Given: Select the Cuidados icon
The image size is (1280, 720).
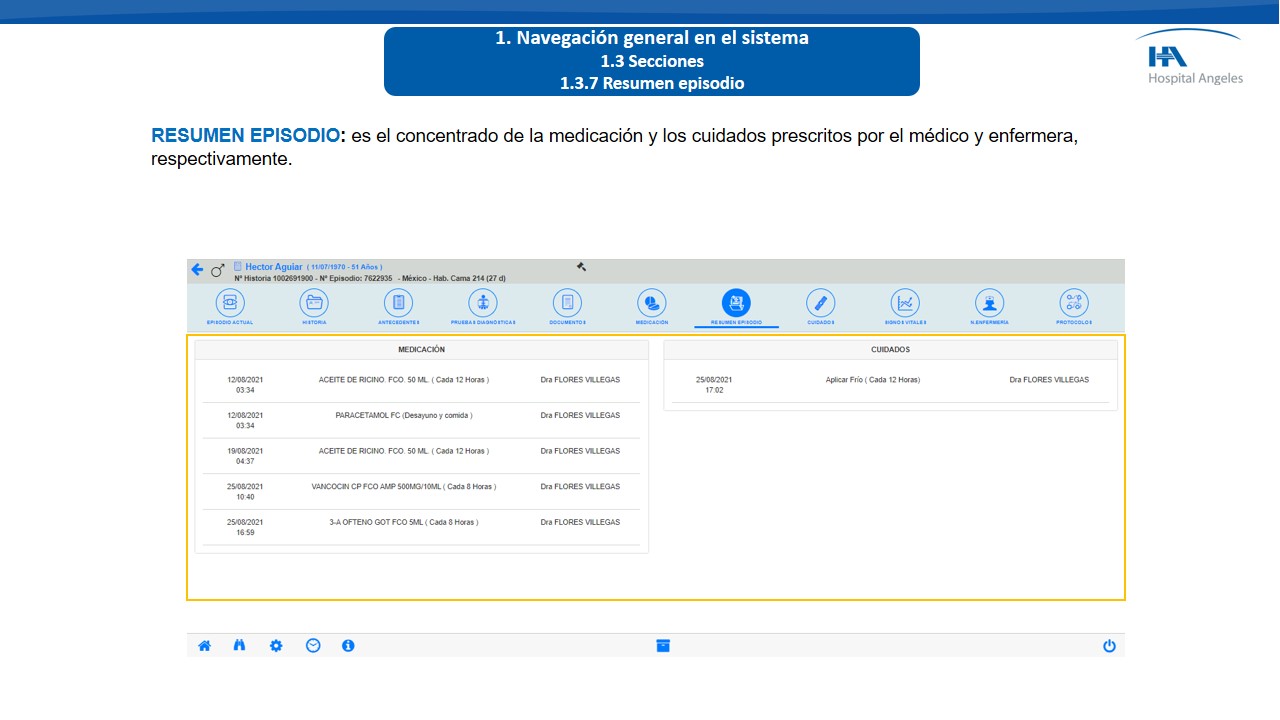Looking at the screenshot, I should (x=820, y=303).
